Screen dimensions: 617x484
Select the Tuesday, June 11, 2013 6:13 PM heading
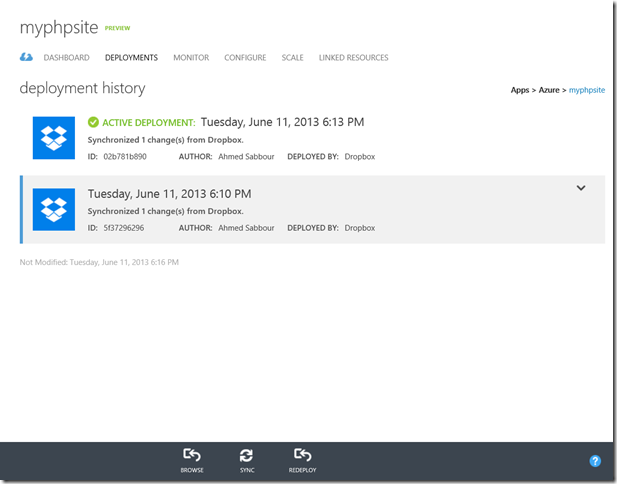coord(283,122)
